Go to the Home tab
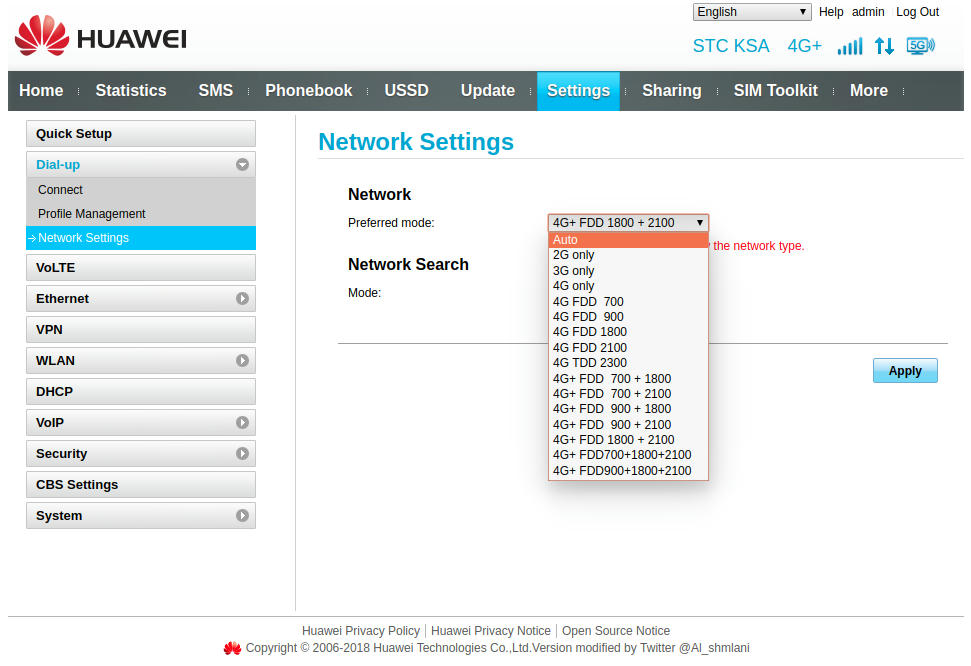Viewport: 971px width, 666px height. [41, 90]
